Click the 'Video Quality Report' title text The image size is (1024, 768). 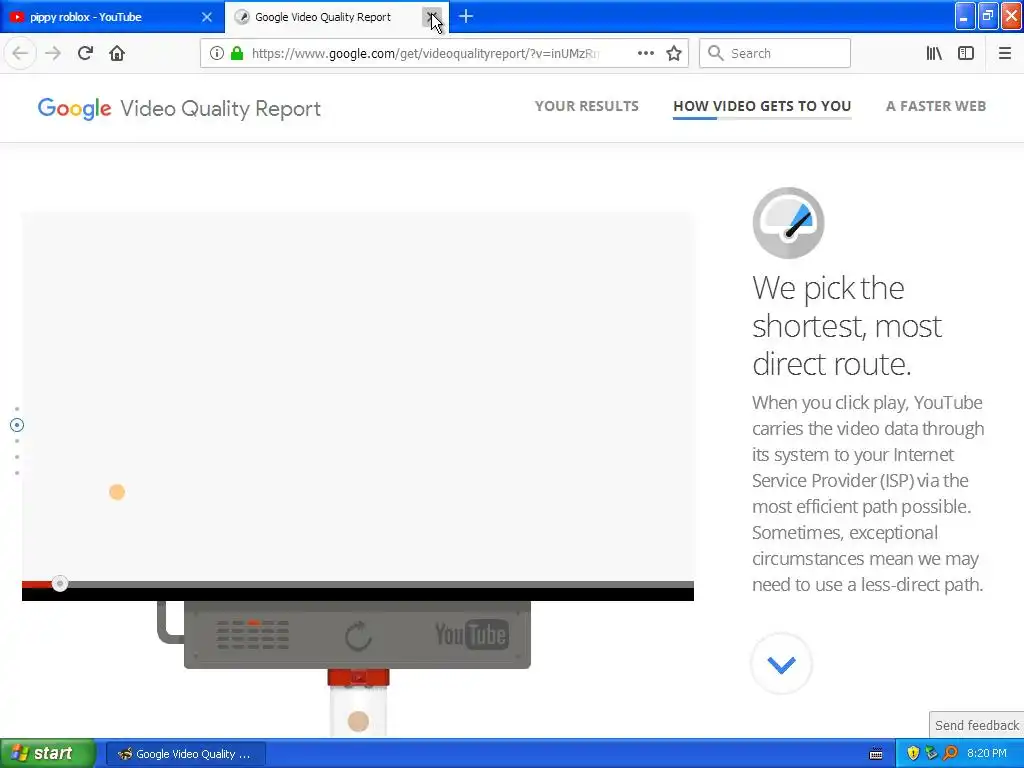point(221,108)
